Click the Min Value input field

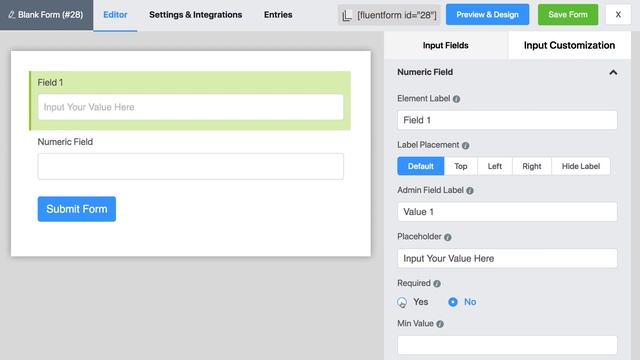(507, 345)
